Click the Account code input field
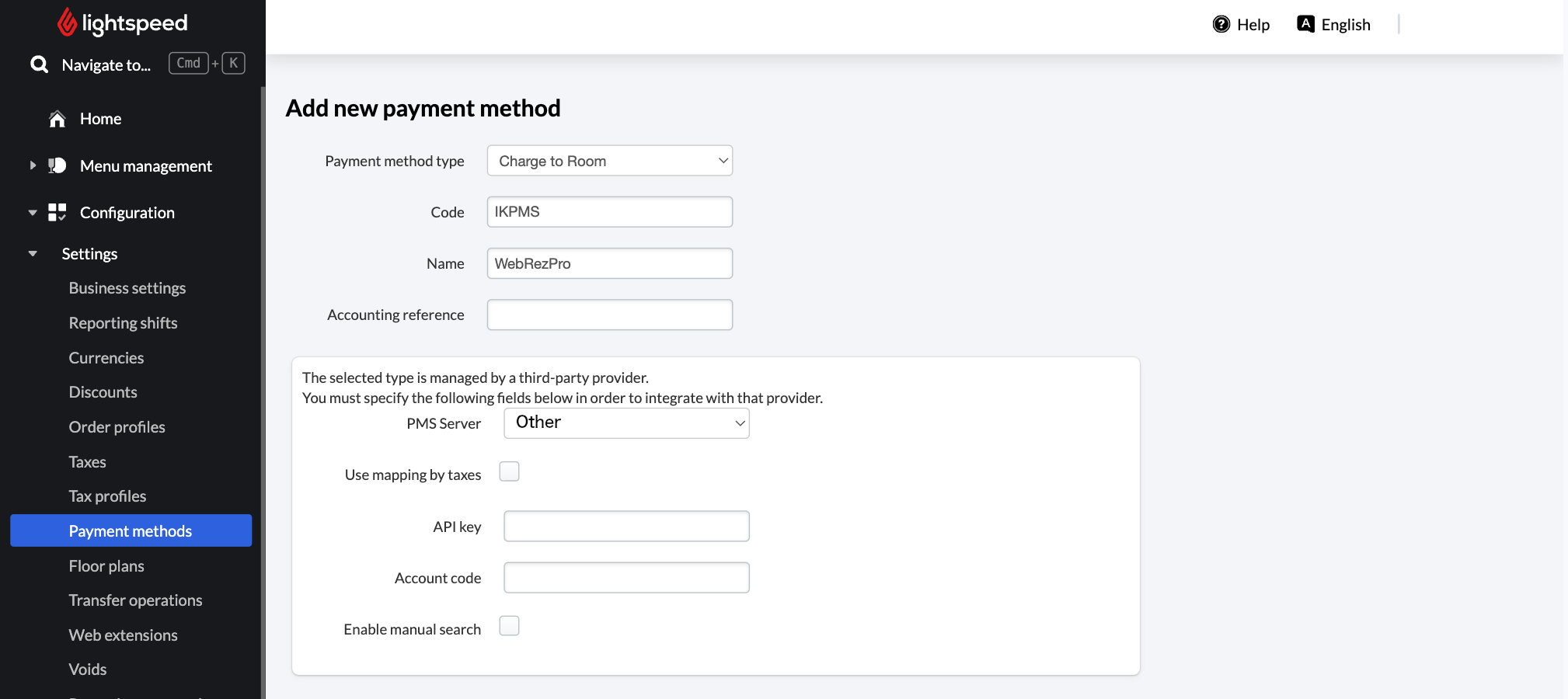 pos(626,578)
